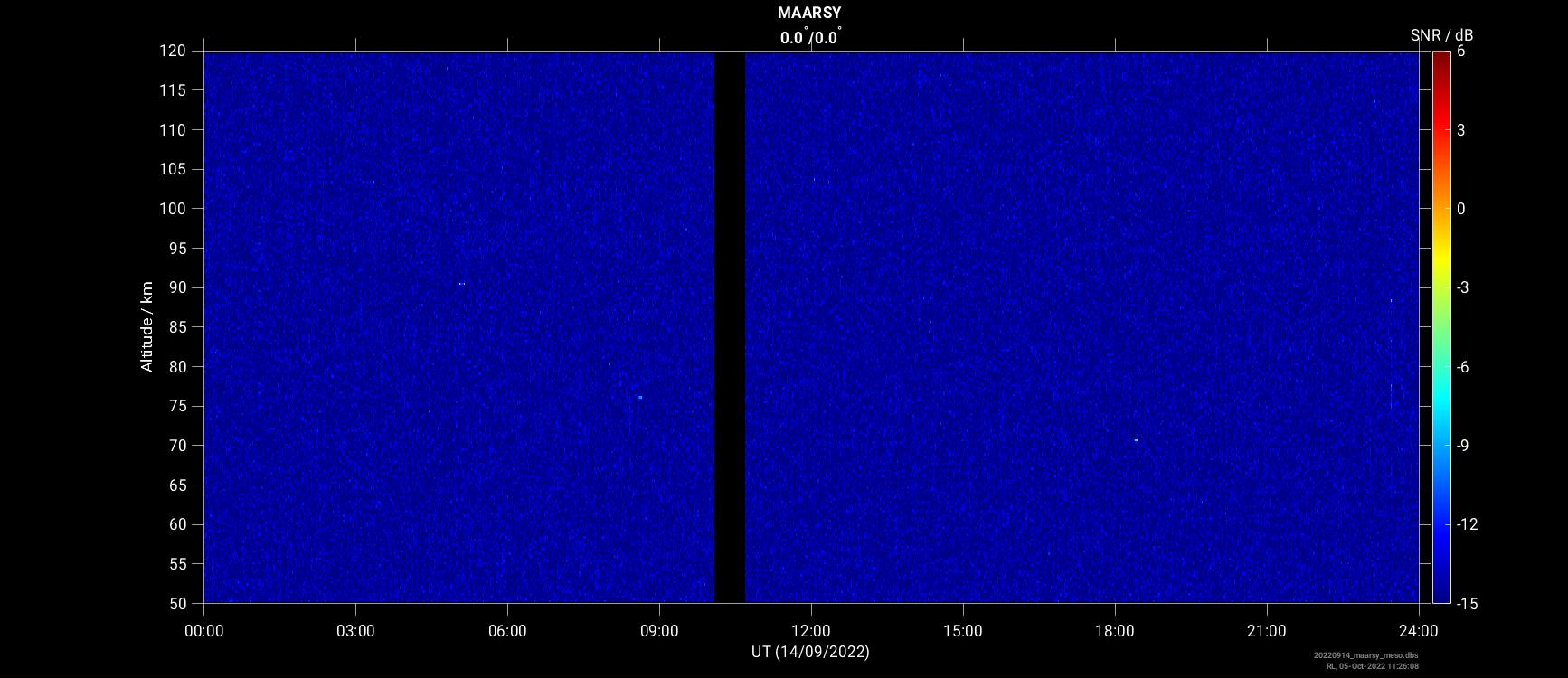Click the 21:00 time tick label
The width and height of the screenshot is (1568, 678).
click(1267, 631)
